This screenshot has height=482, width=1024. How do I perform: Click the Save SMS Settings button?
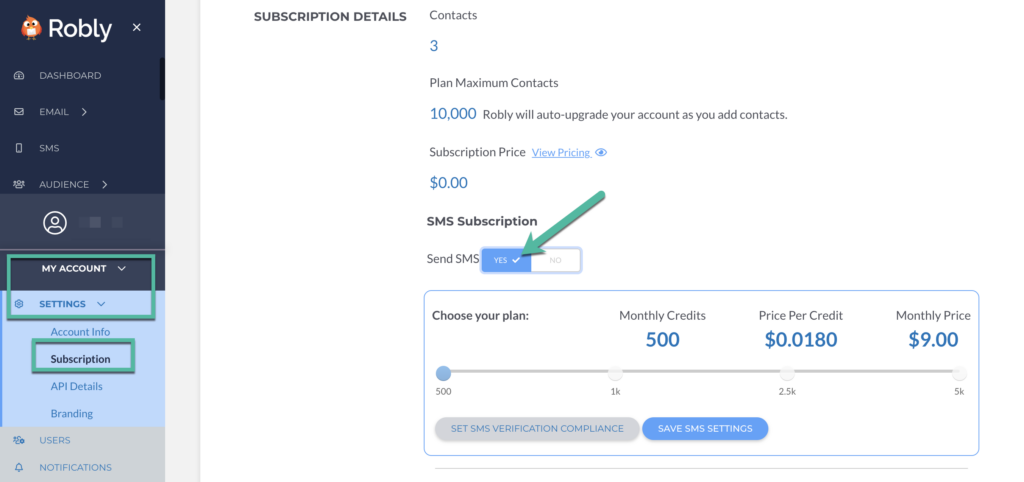coord(704,428)
